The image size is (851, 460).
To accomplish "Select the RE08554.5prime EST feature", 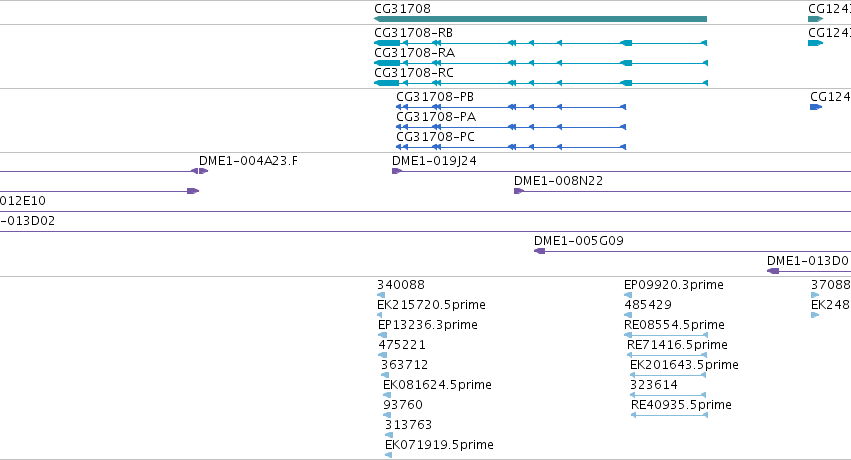I will (x=666, y=335).
